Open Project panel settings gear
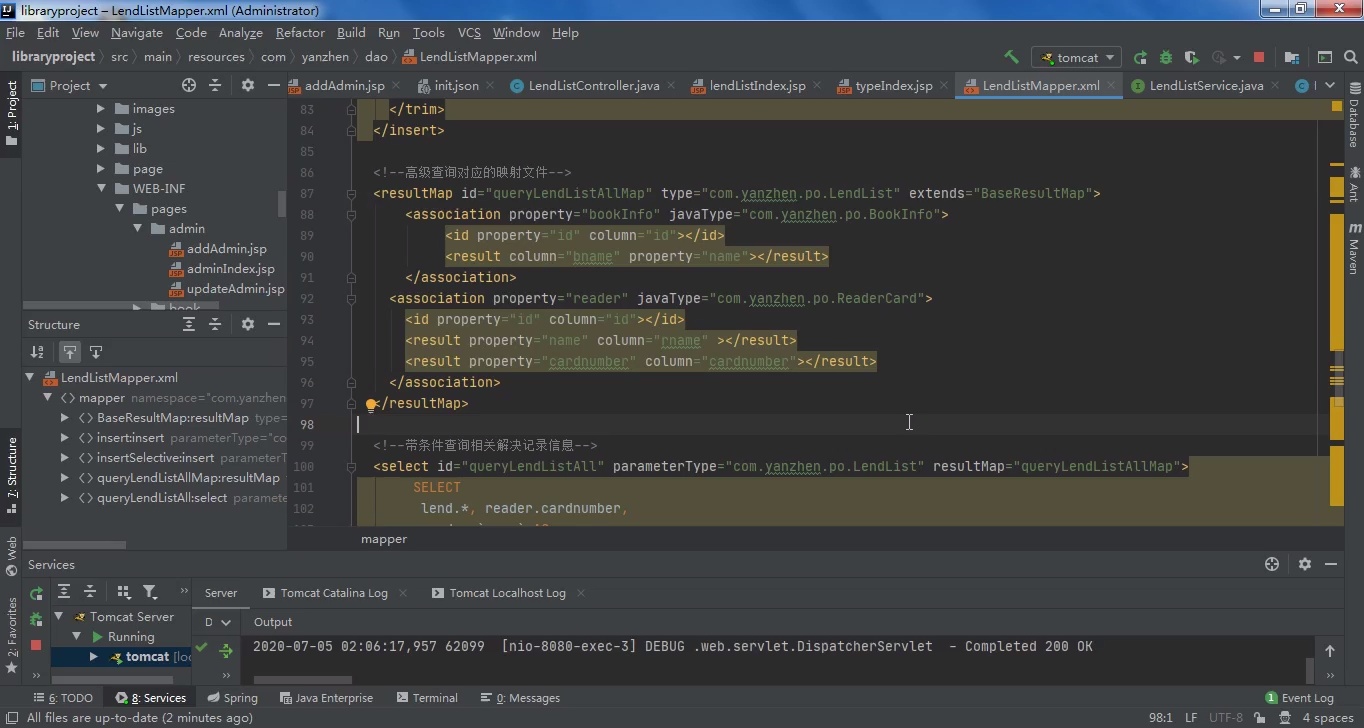The height and width of the screenshot is (728, 1364). point(248,85)
